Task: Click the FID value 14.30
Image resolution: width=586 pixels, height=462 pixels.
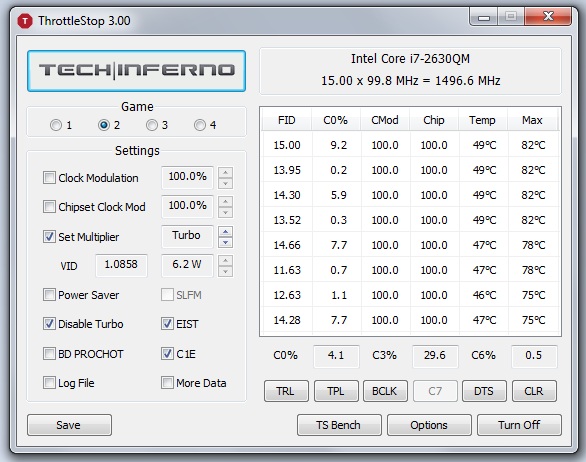Action: click(287, 195)
